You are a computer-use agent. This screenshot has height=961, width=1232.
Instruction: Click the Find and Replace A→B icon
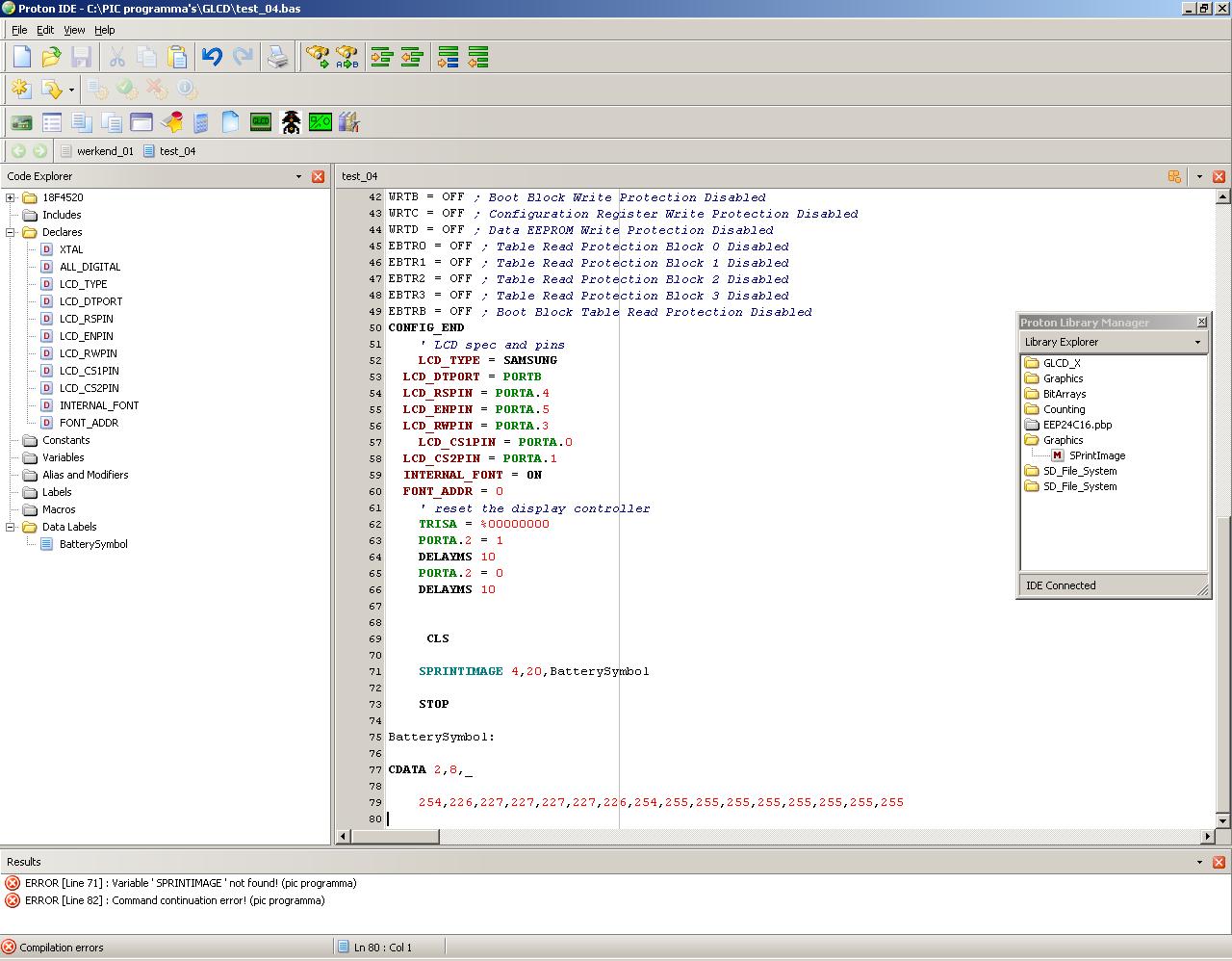point(346,58)
